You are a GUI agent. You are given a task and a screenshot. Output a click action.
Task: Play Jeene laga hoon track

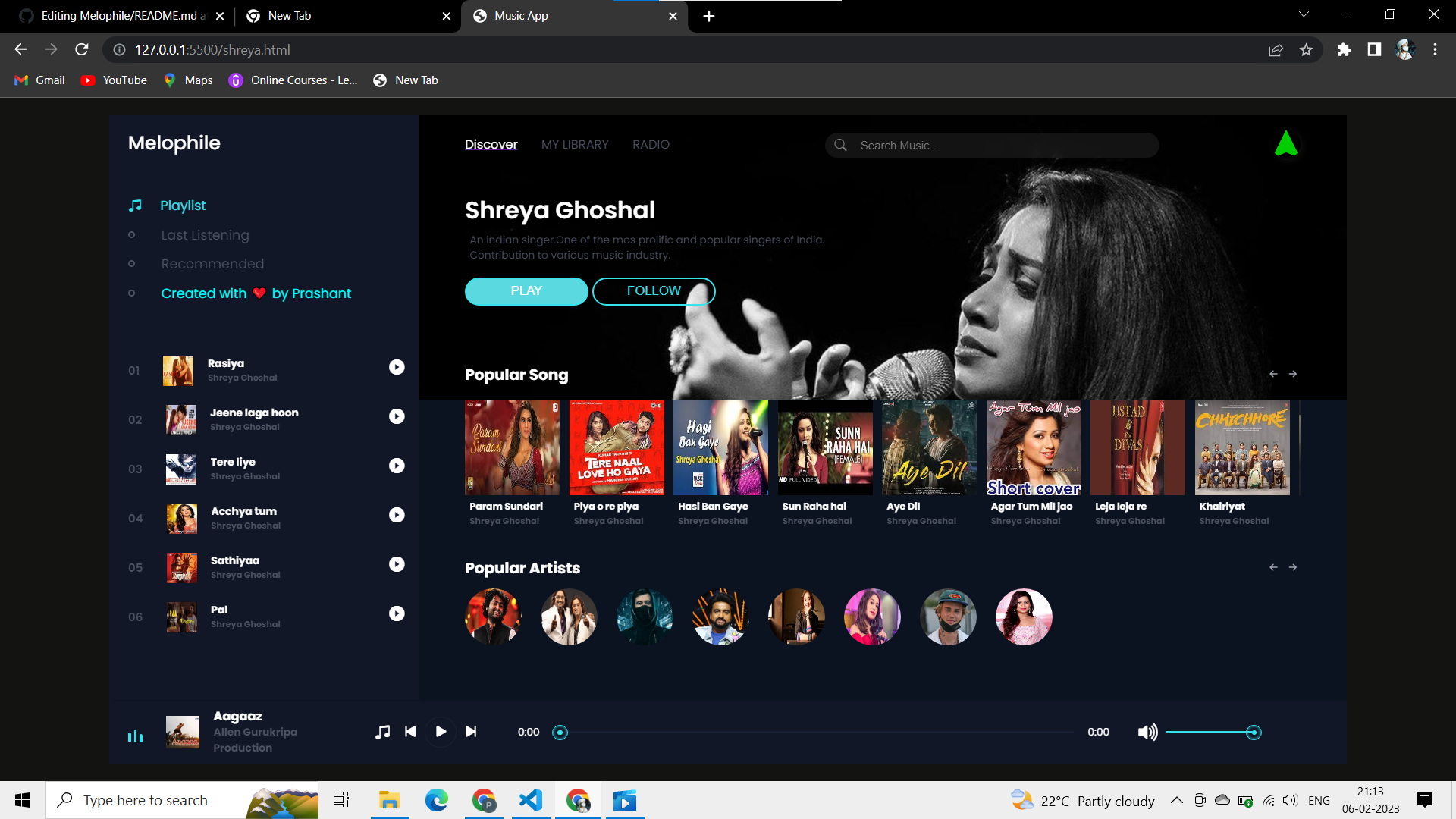pos(397,416)
